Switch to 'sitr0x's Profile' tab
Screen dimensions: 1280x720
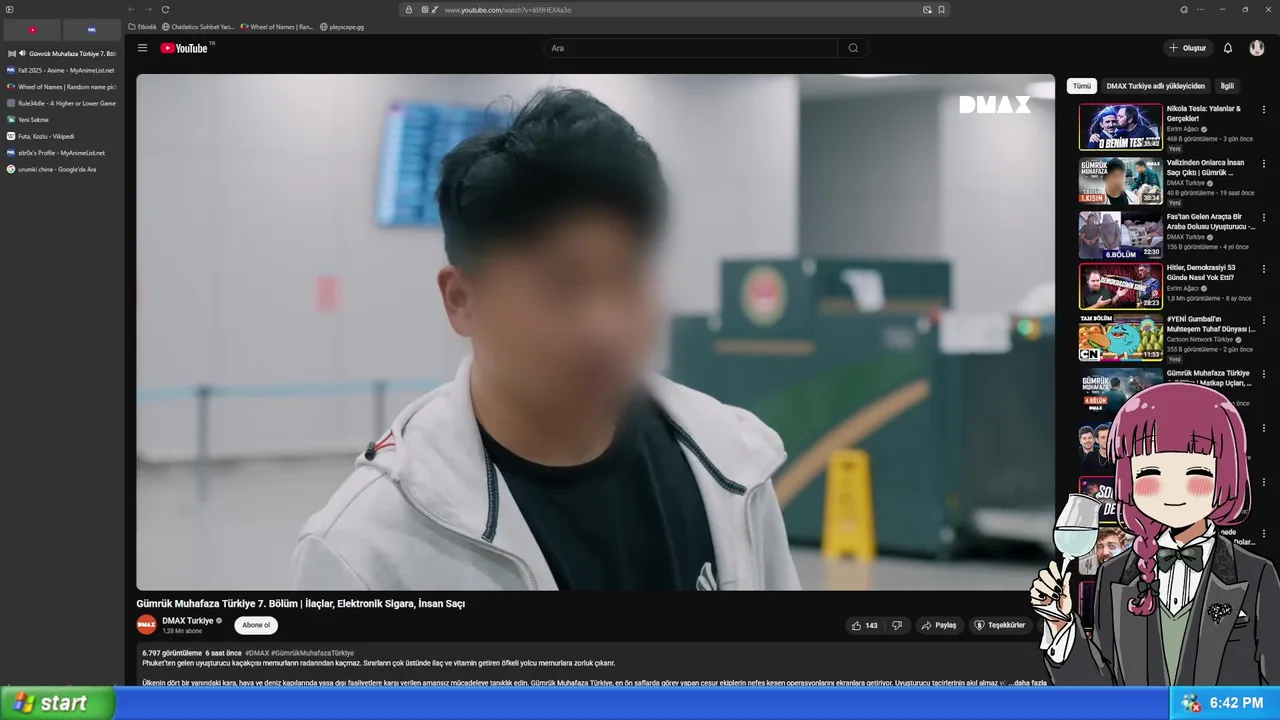pos(61,153)
